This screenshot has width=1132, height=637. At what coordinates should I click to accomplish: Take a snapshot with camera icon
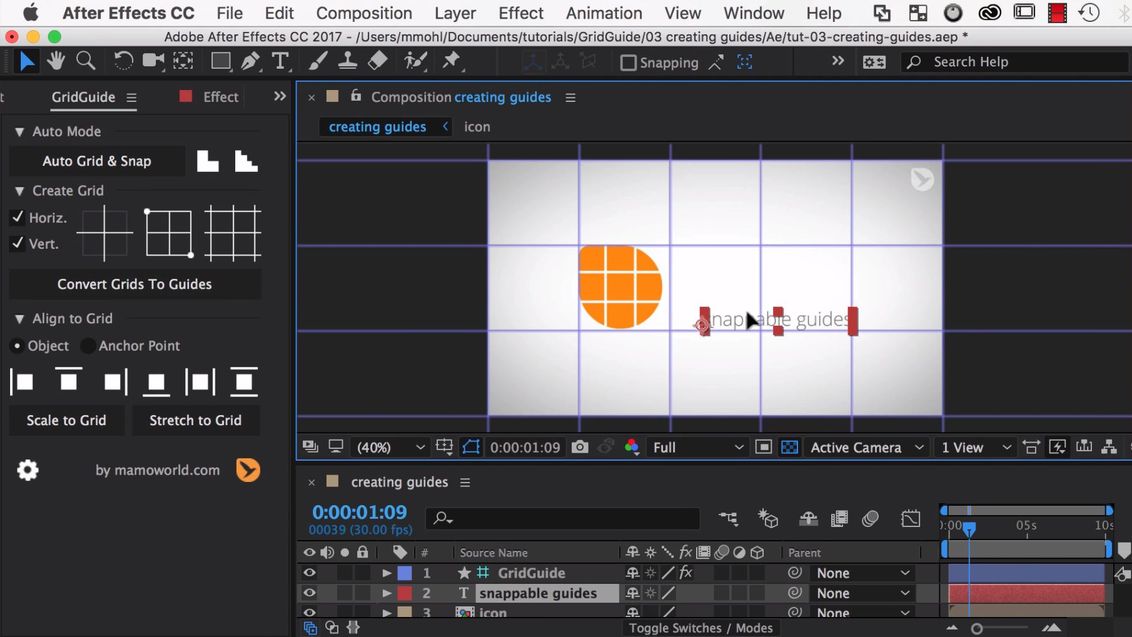tap(580, 447)
